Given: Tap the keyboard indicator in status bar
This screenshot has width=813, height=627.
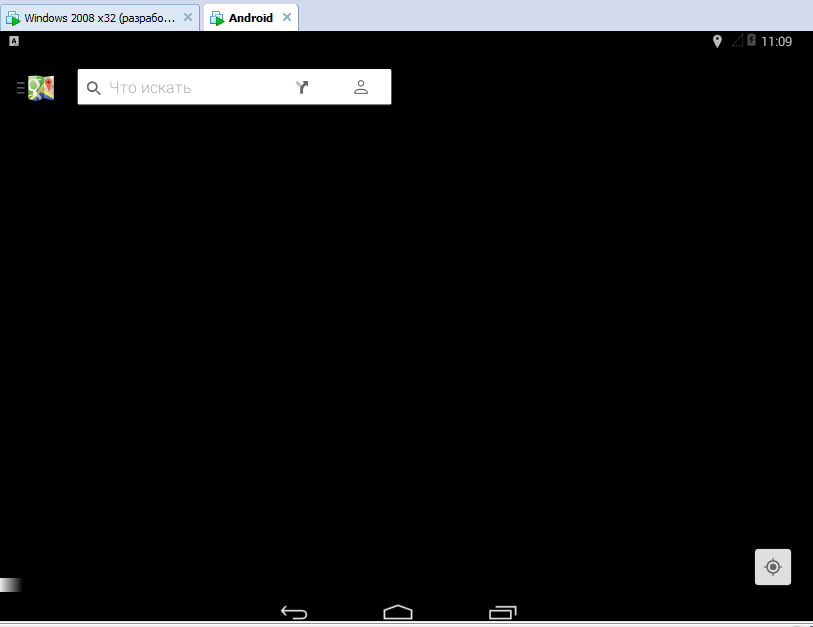Looking at the screenshot, I should pyautogui.click(x=14, y=41).
